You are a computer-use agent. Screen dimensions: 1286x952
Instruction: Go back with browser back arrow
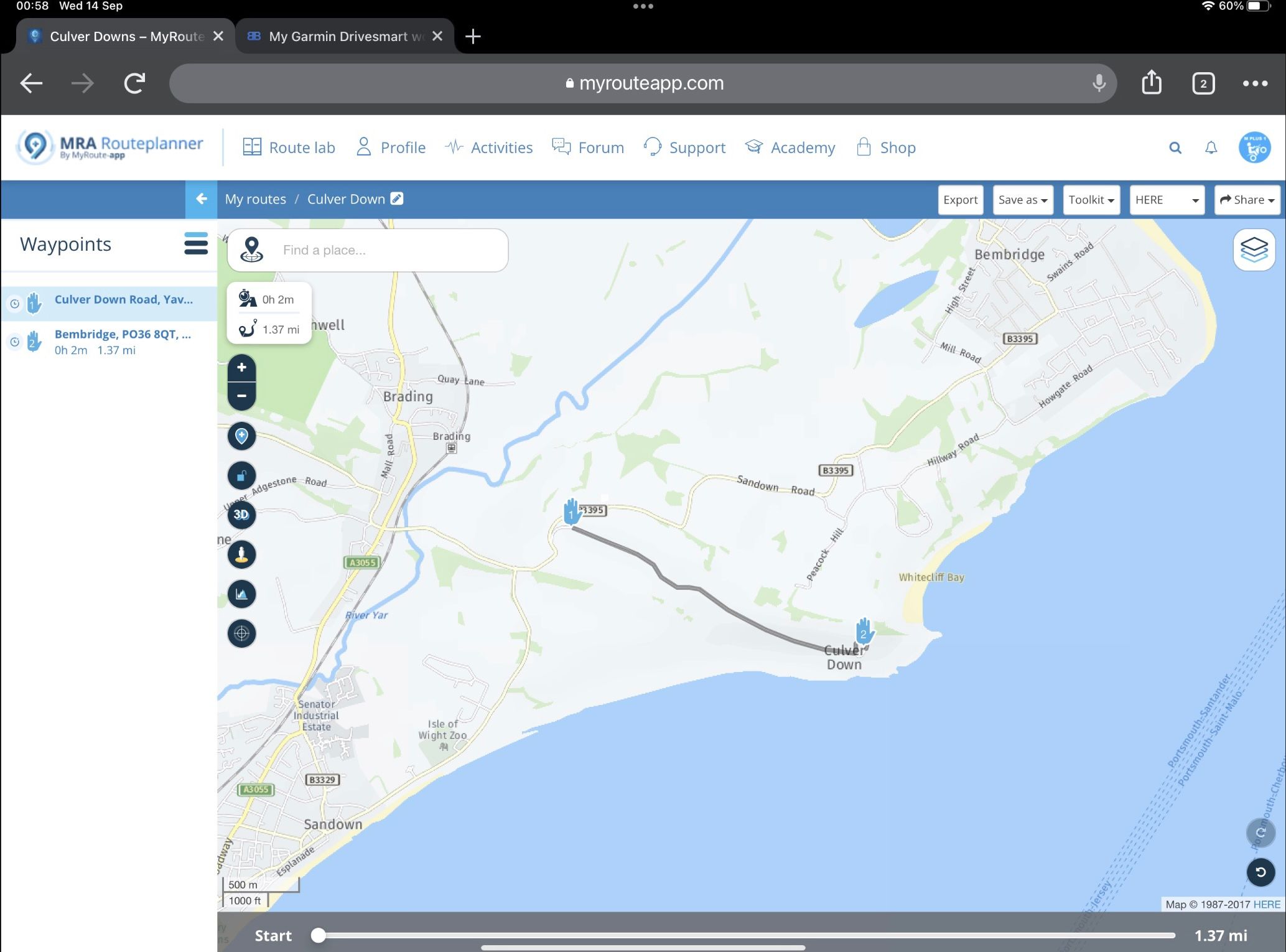click(x=31, y=83)
